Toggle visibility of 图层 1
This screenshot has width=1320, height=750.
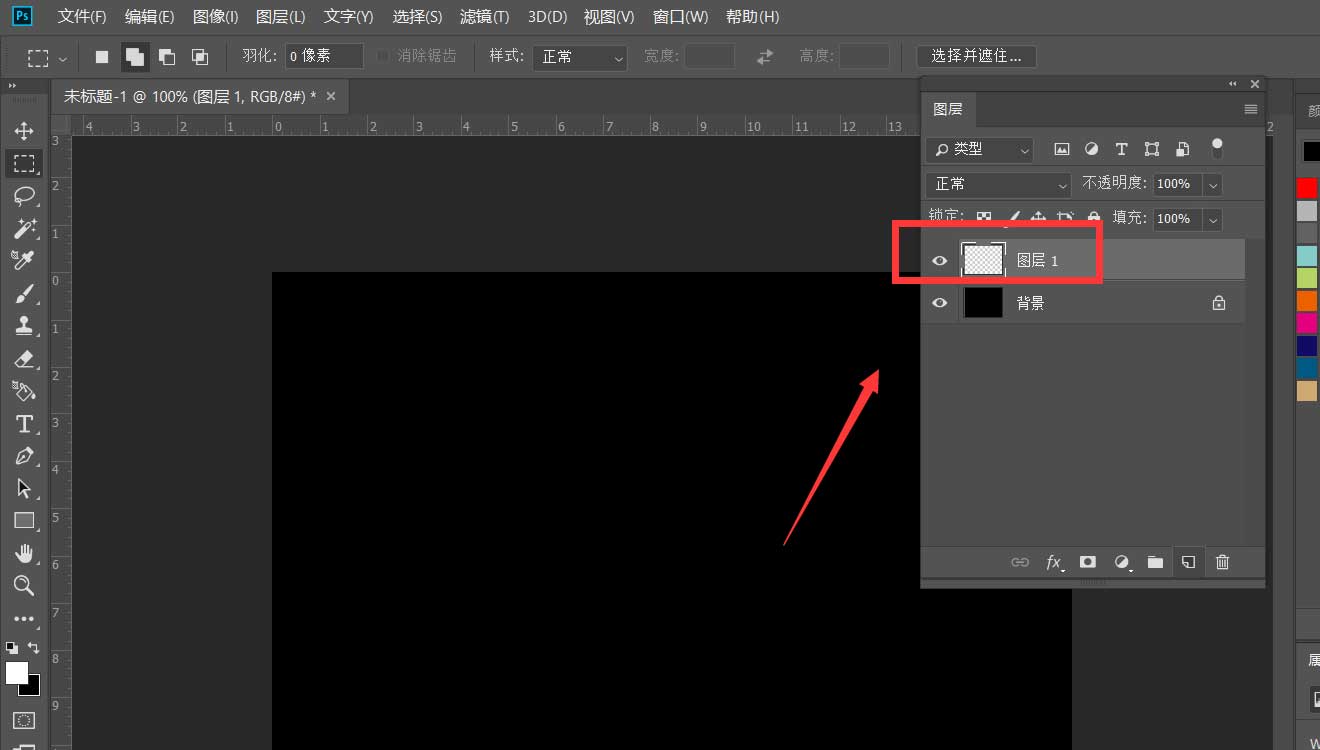pos(939,259)
